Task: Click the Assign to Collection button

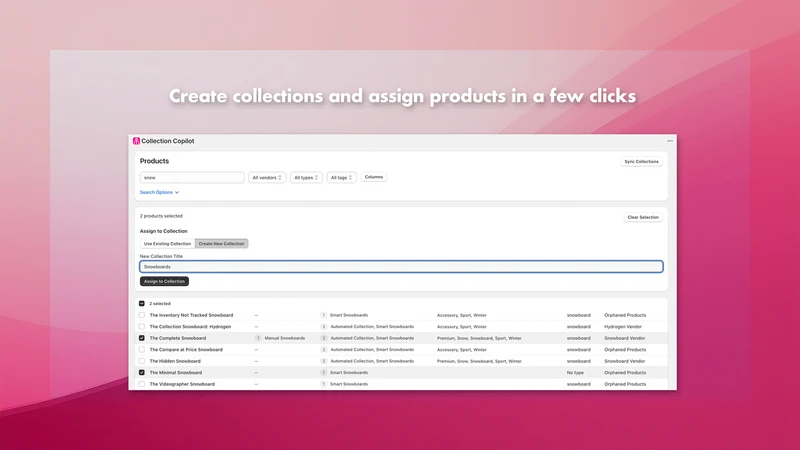Action: [x=164, y=281]
